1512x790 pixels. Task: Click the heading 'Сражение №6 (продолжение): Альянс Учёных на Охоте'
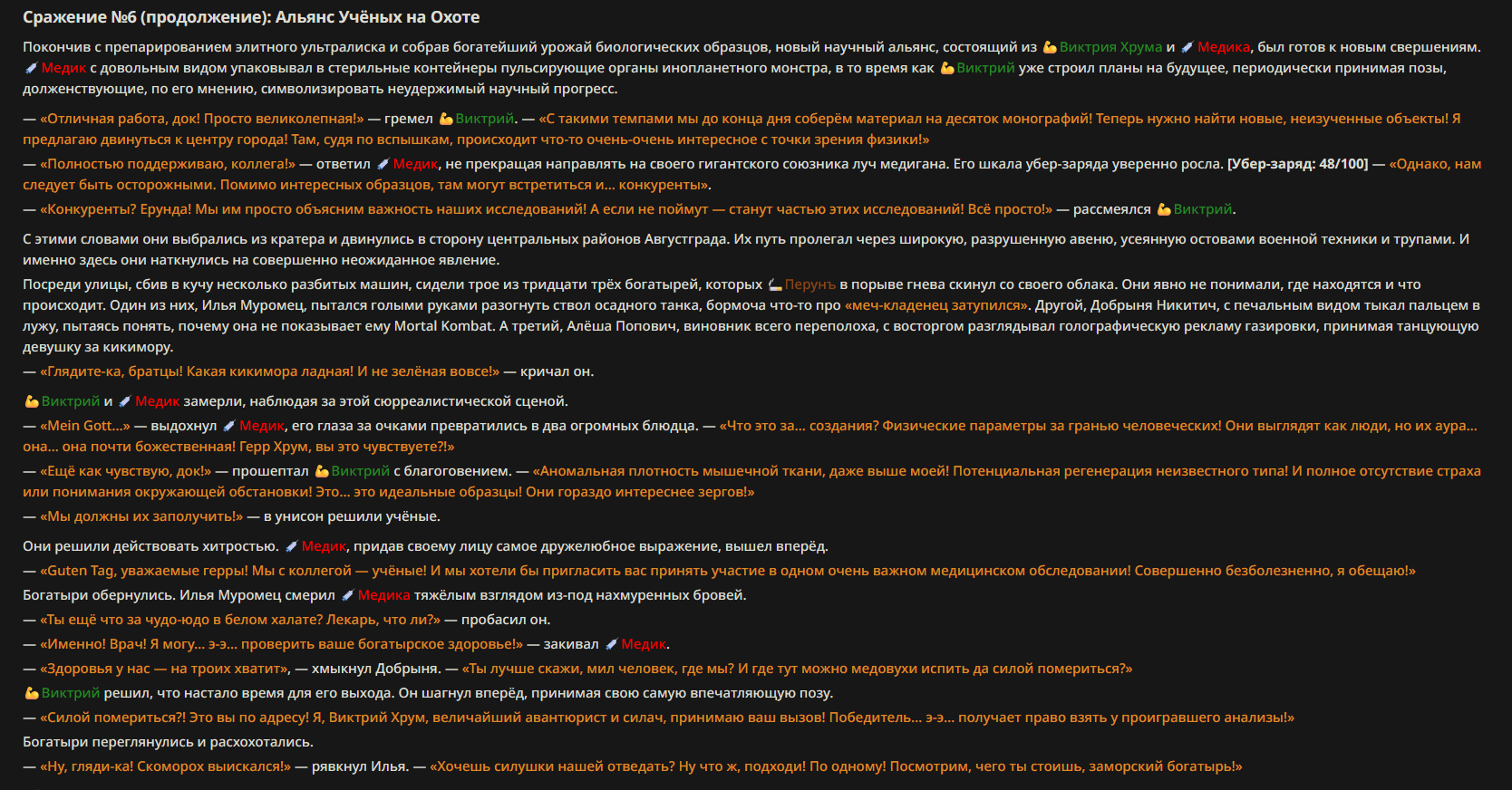pyautogui.click(x=251, y=17)
